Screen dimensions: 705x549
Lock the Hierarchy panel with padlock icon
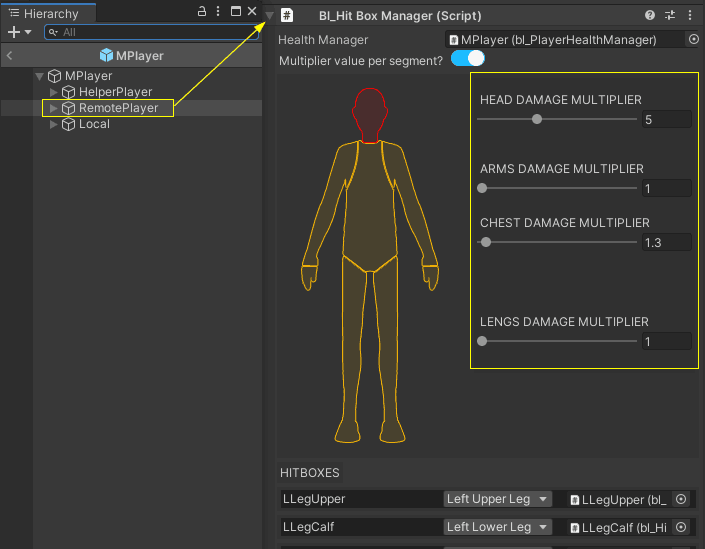point(201,12)
